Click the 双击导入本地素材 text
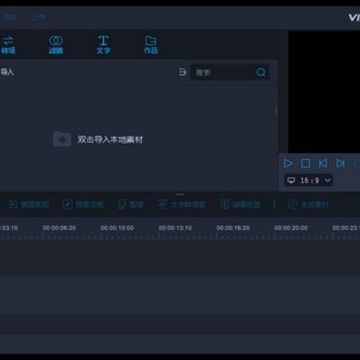The width and height of the screenshot is (360, 360). pos(110,140)
